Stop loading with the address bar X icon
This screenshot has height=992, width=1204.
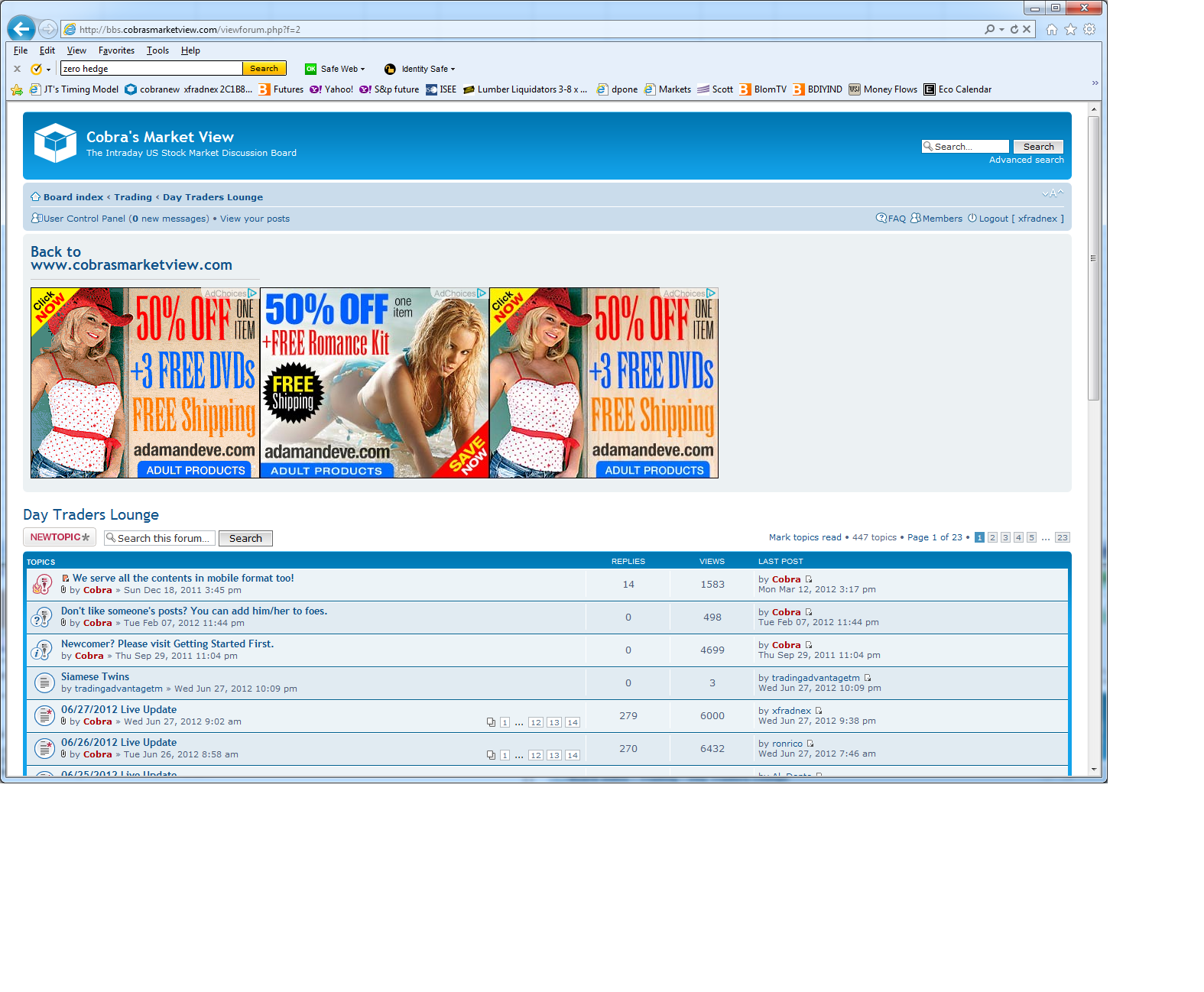click(x=1027, y=29)
